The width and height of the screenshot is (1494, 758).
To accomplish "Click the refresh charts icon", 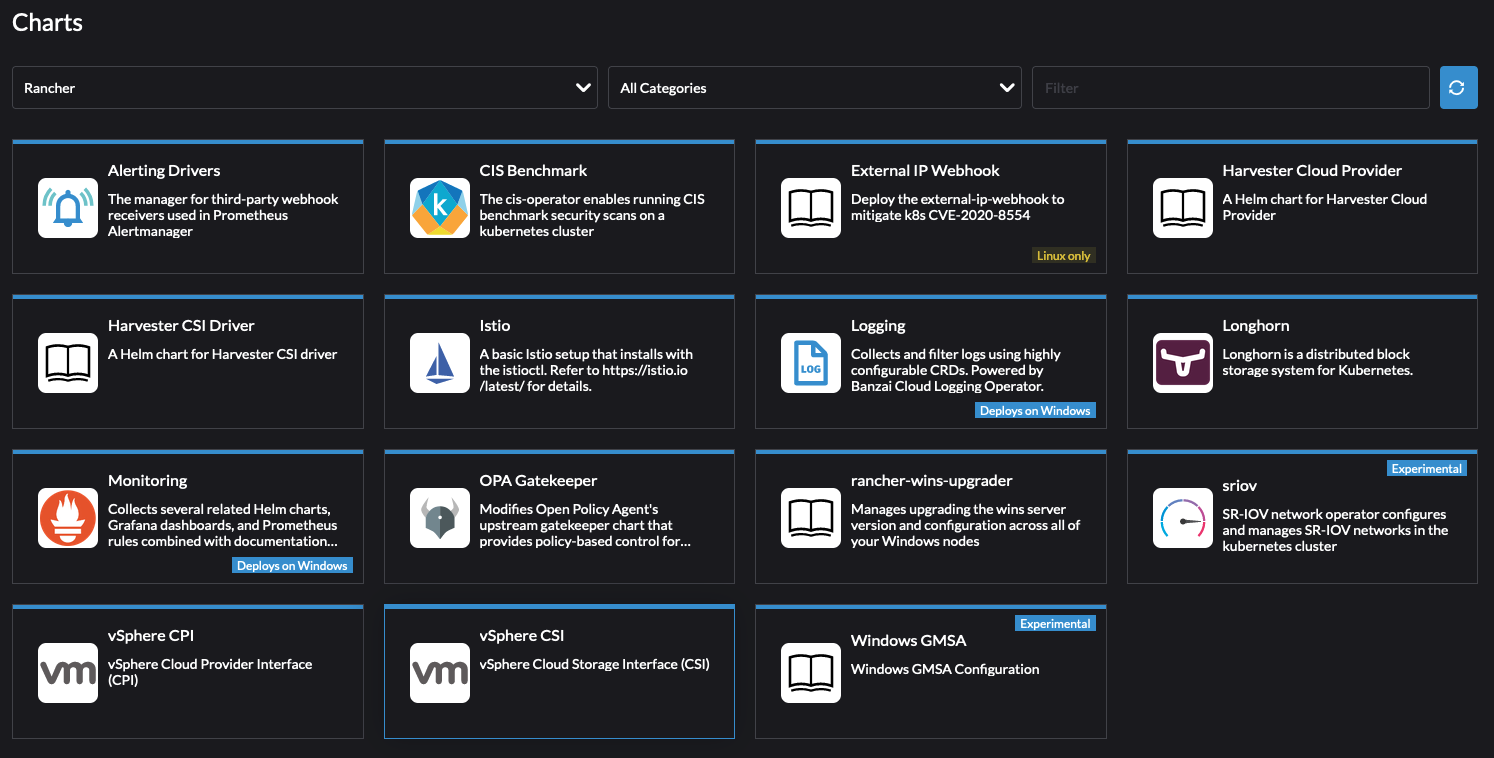I will coord(1458,87).
